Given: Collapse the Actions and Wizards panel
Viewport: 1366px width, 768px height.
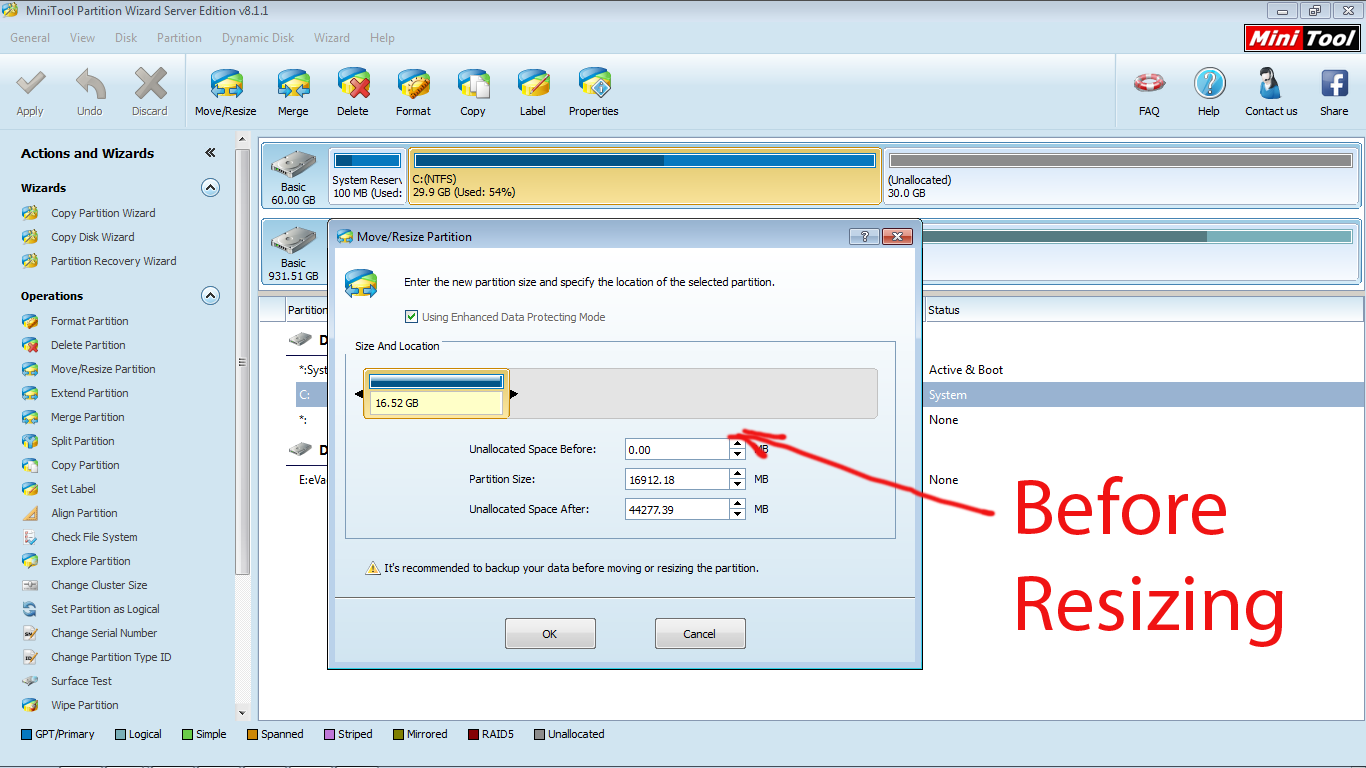Looking at the screenshot, I should (x=210, y=153).
